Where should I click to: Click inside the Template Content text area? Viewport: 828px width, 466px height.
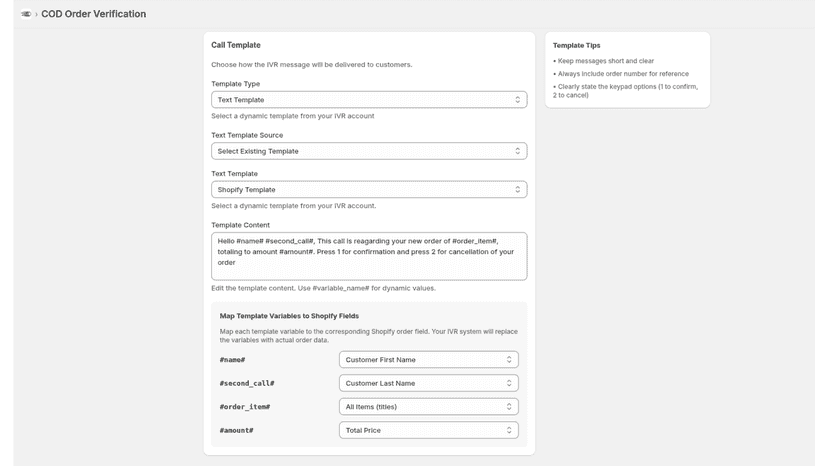tap(369, 256)
